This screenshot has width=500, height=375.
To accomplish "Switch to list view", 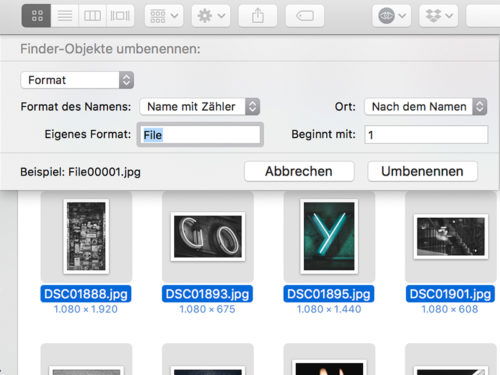I will click(65, 15).
